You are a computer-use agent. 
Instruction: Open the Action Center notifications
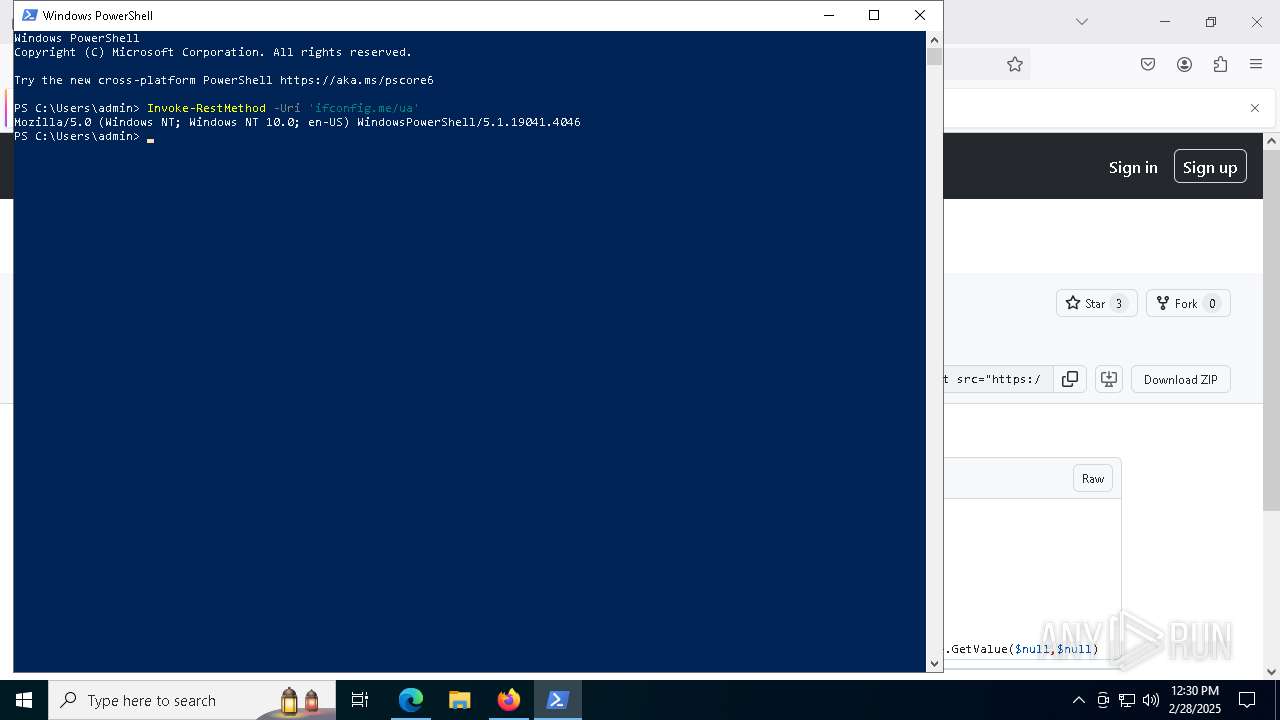1247,700
